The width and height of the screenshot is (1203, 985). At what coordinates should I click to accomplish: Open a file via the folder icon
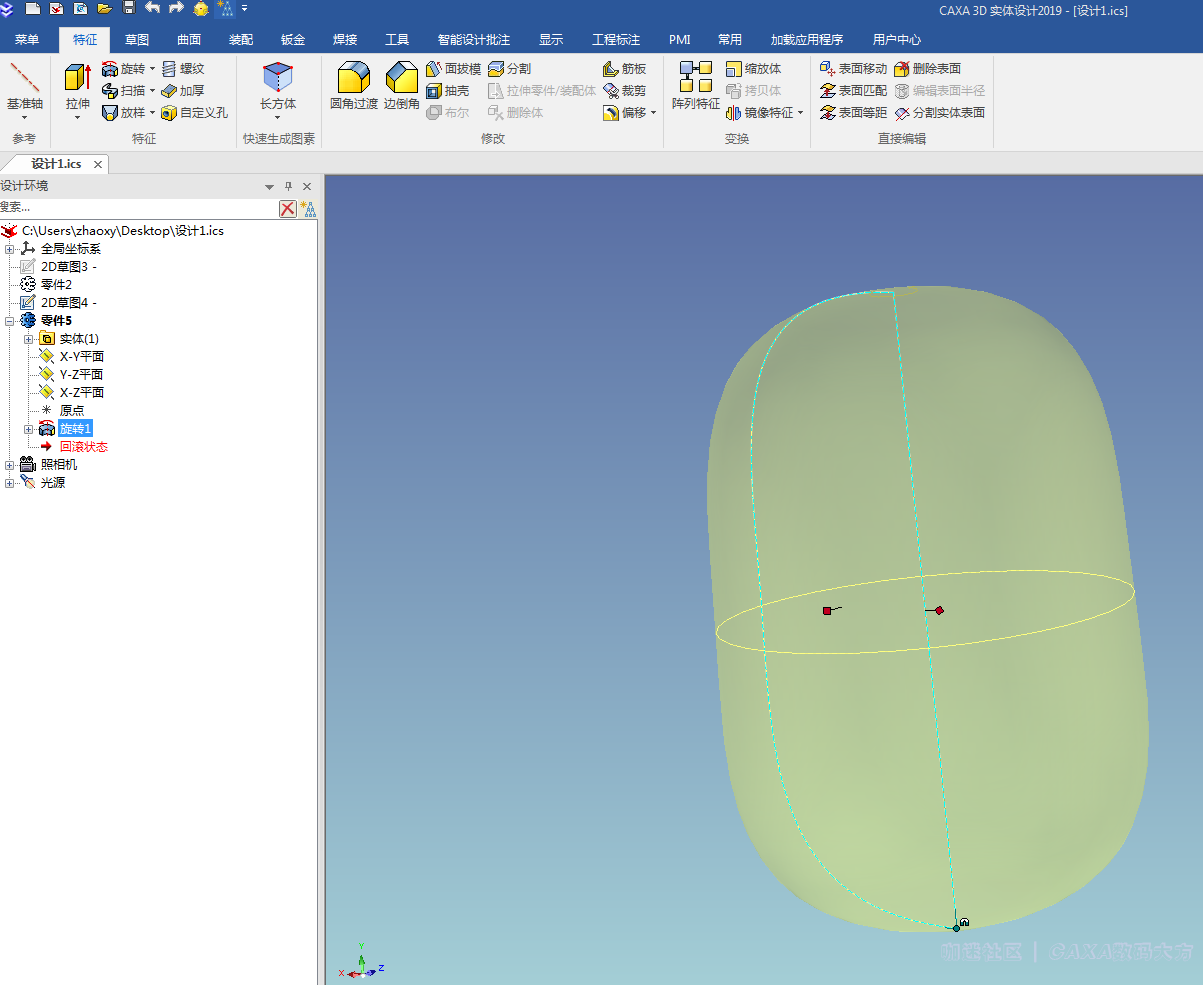pos(104,8)
